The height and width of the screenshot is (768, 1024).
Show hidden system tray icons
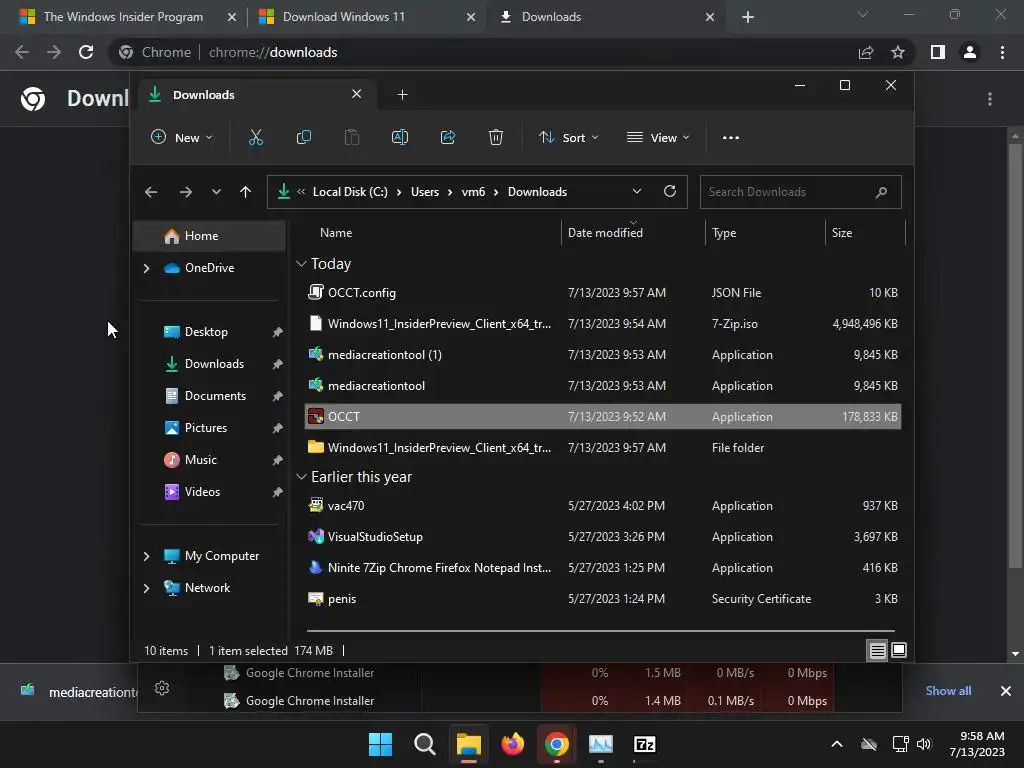click(x=837, y=744)
